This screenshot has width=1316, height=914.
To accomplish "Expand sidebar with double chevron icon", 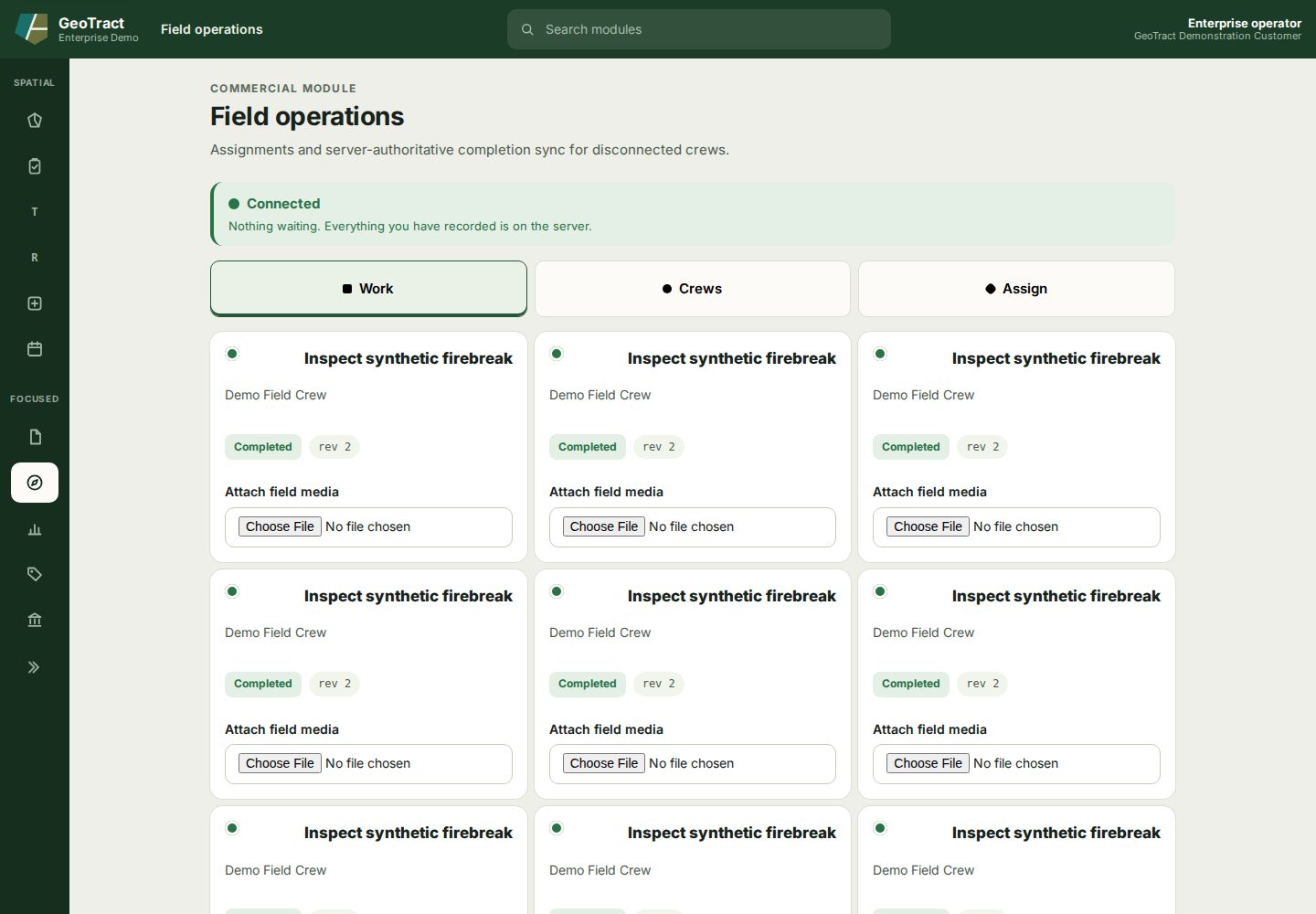I will (35, 667).
